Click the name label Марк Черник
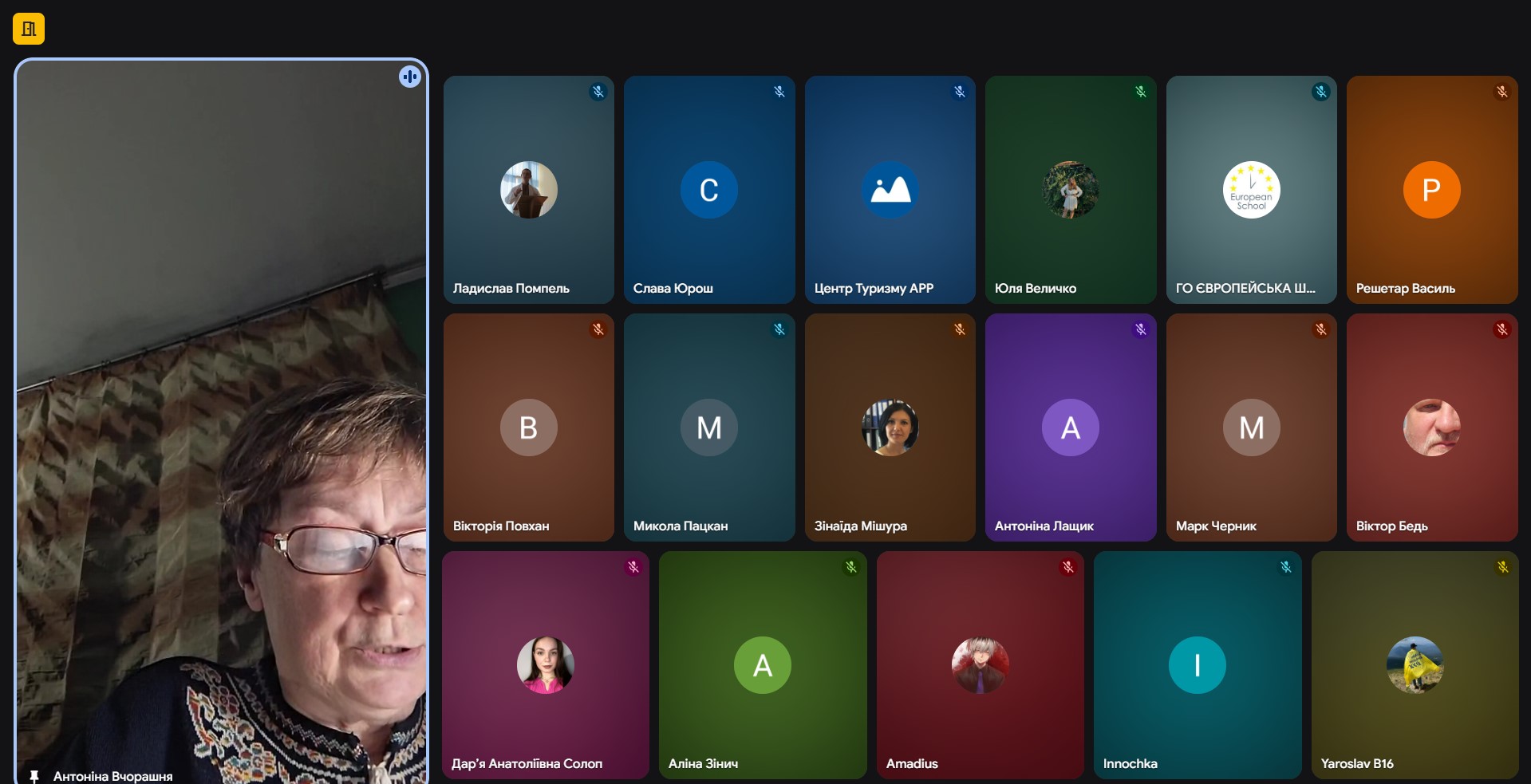The height and width of the screenshot is (784, 1531). [1216, 526]
